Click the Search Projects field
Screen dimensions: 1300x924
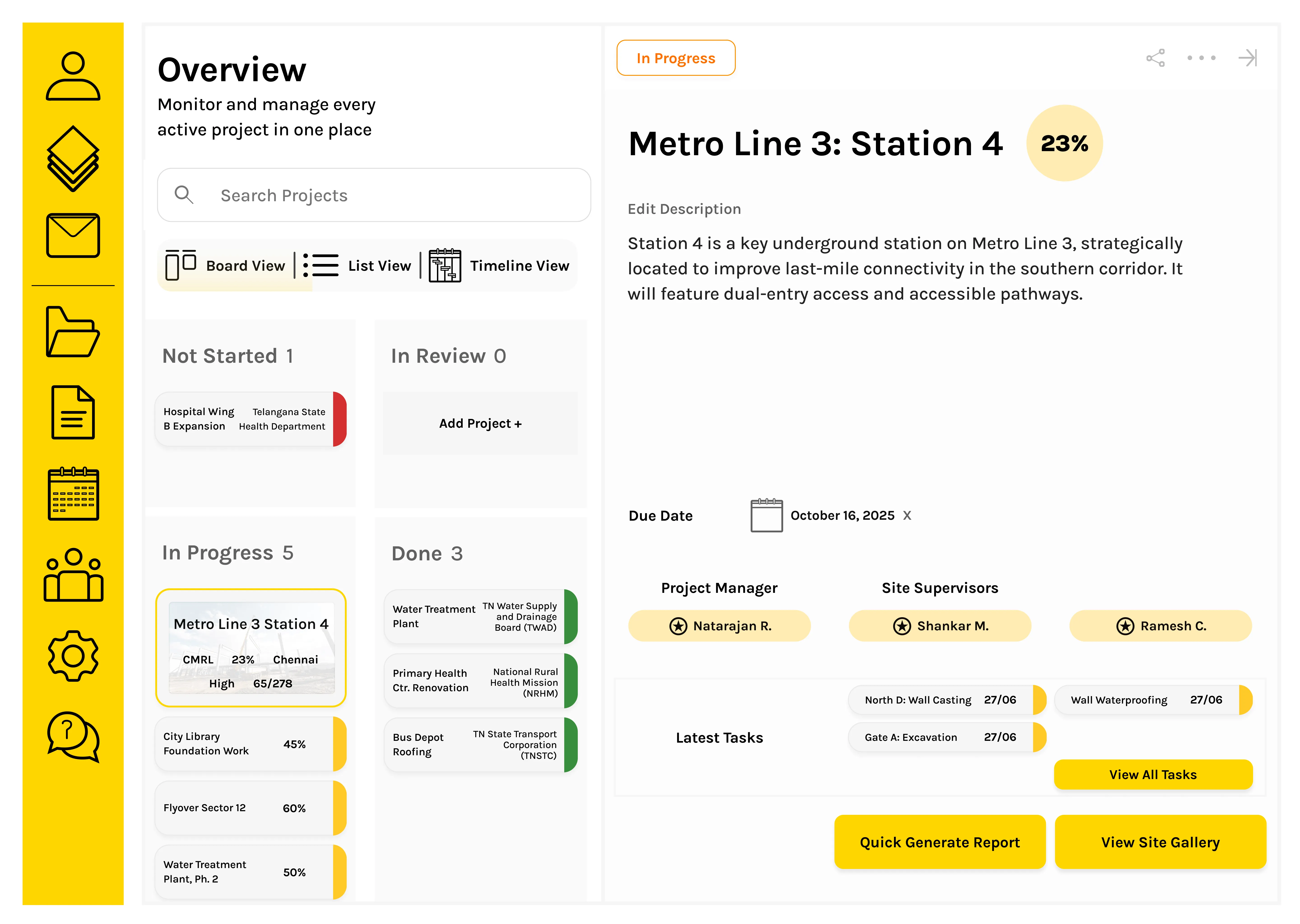pyautogui.click(x=374, y=195)
